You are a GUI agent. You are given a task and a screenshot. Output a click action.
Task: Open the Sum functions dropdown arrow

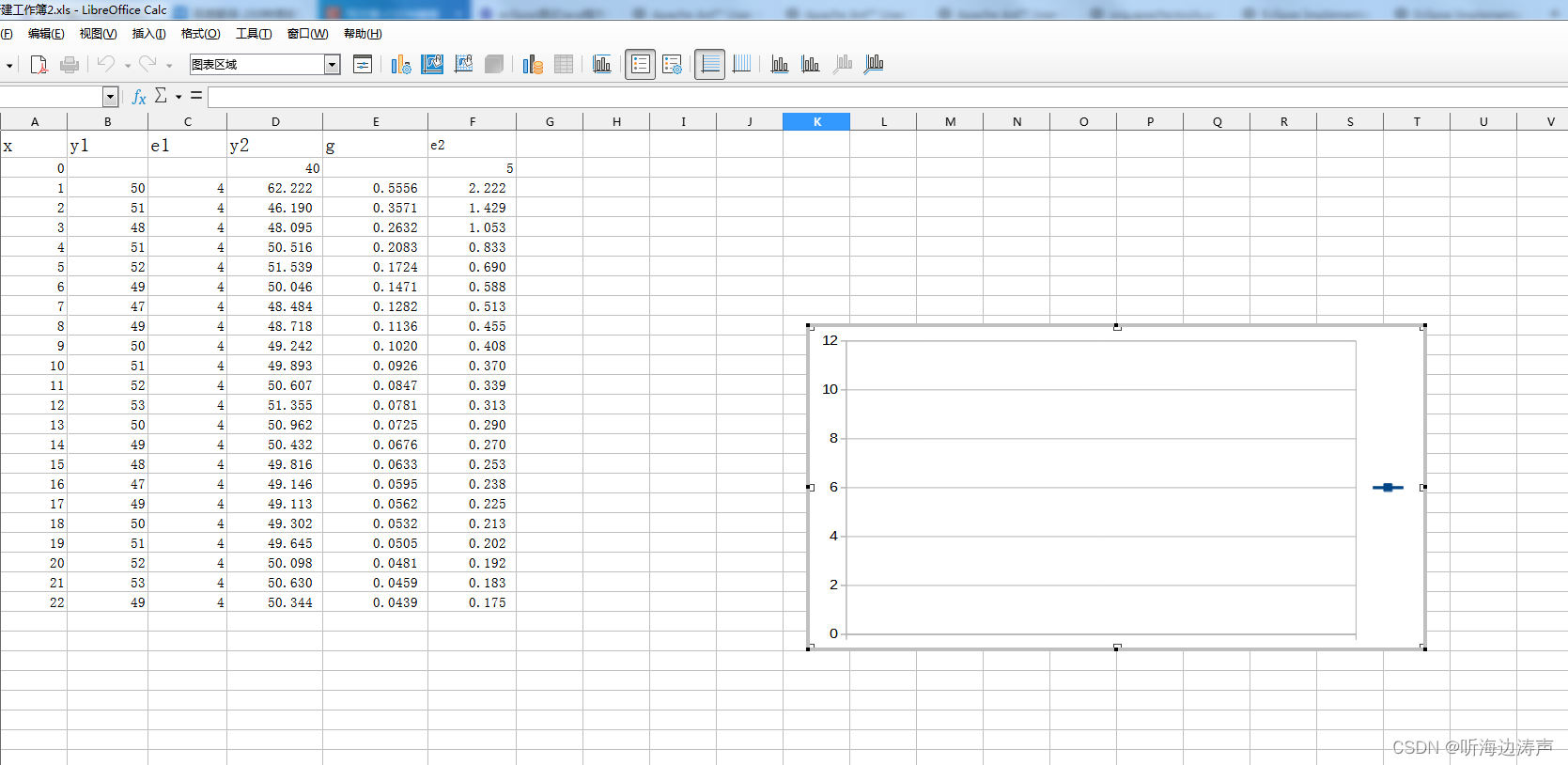pos(179,97)
